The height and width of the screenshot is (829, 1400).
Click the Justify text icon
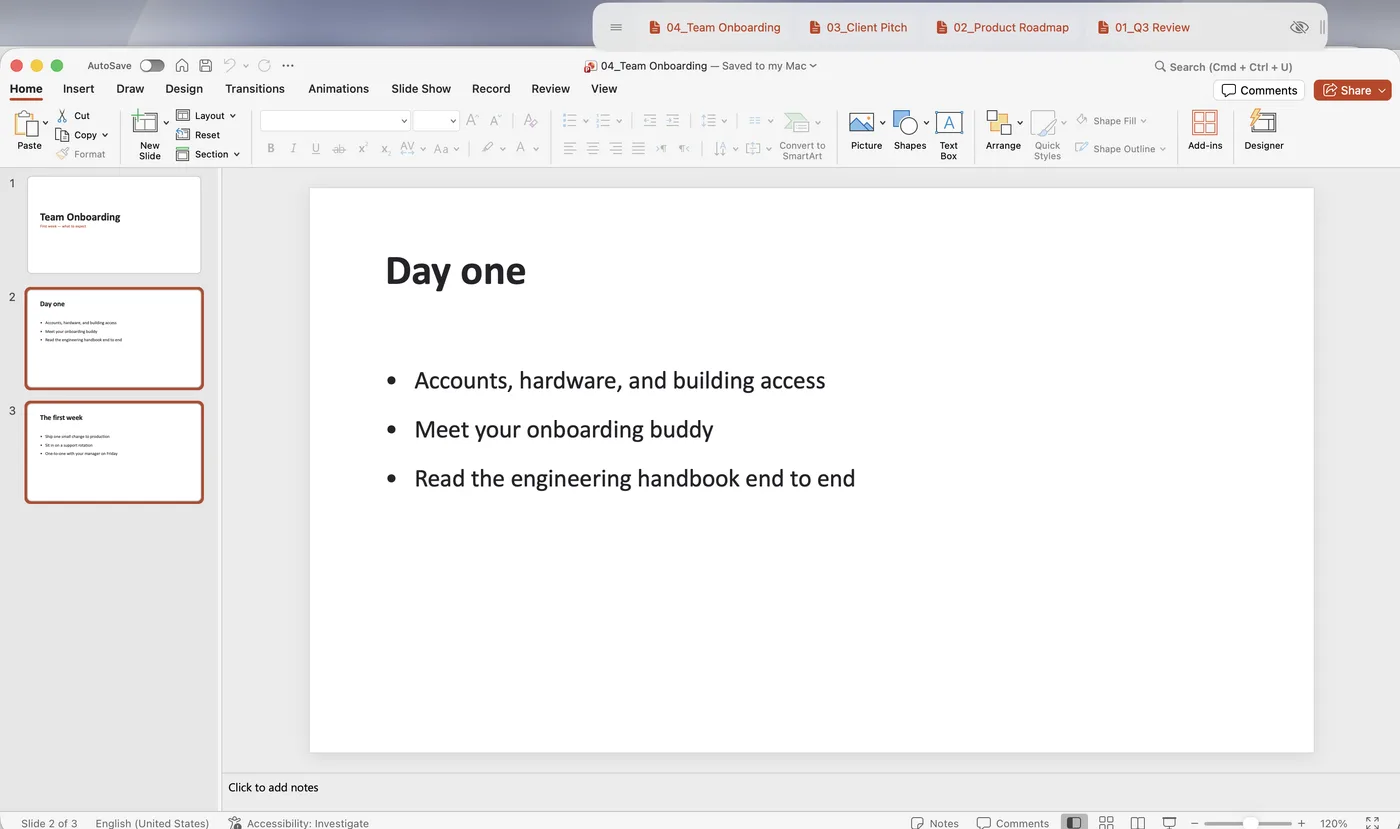click(639, 148)
